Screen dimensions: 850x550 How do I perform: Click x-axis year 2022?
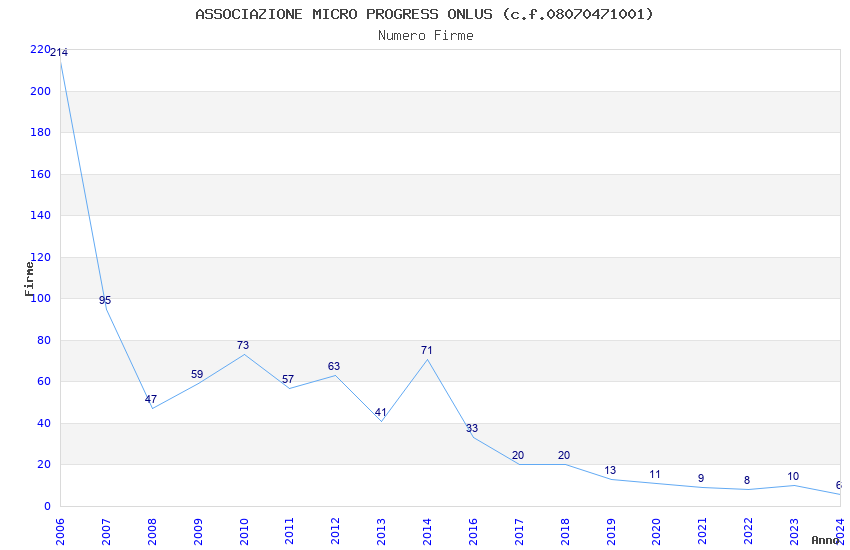(748, 532)
